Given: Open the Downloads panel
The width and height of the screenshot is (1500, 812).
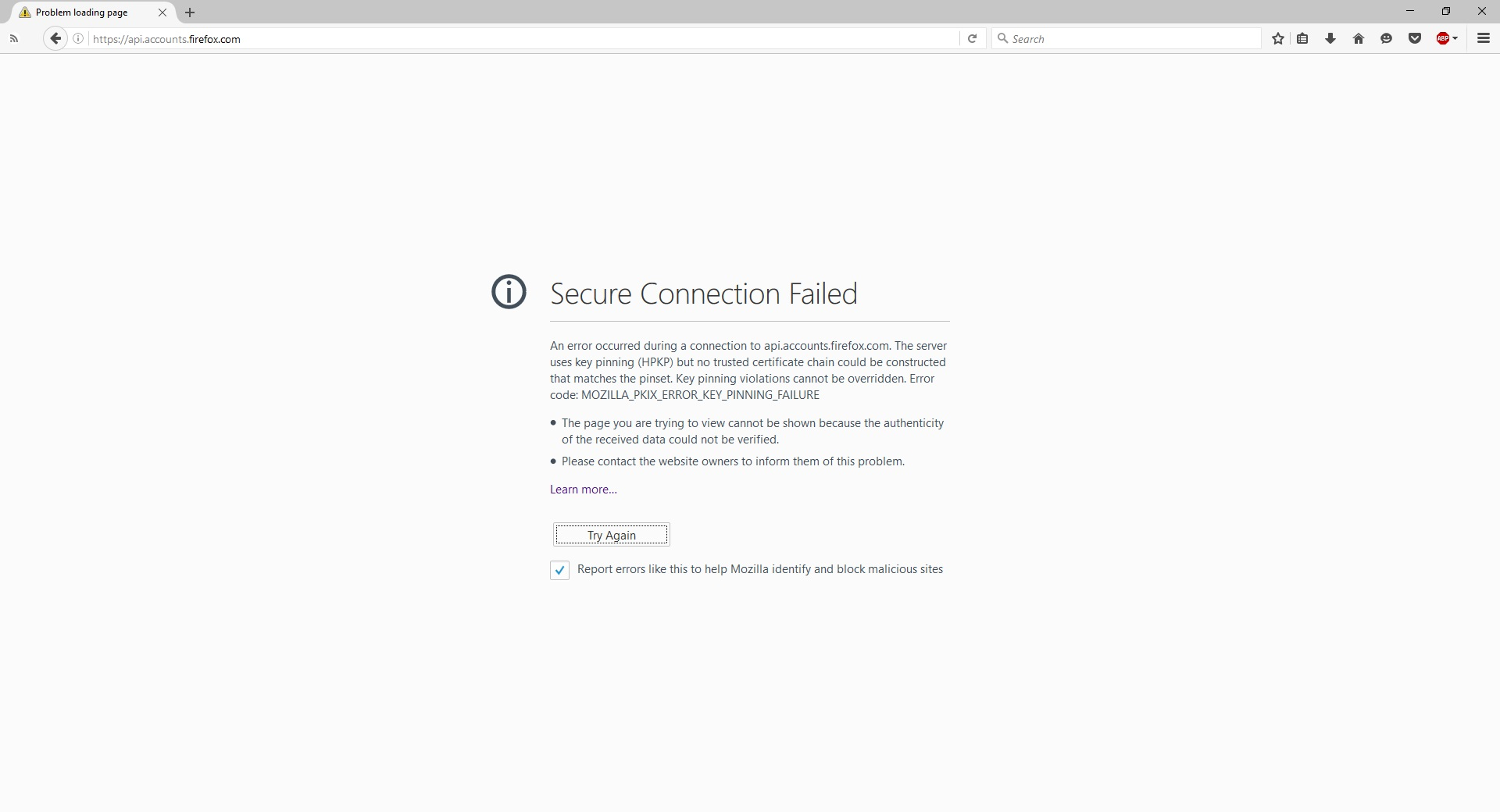Looking at the screenshot, I should pyautogui.click(x=1330, y=38).
